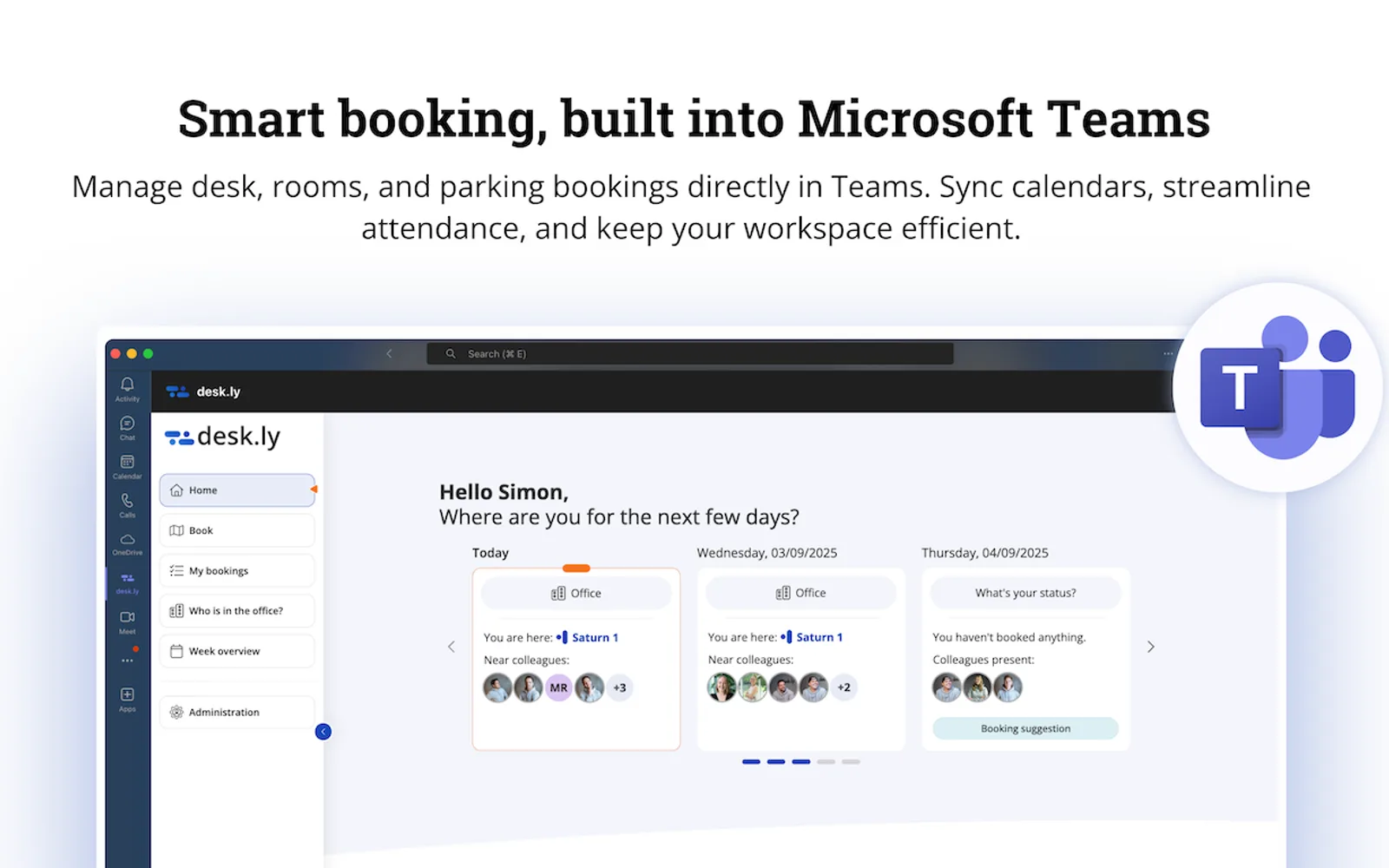This screenshot has width=1389, height=868.
Task: Click the Teams search field
Action: click(x=690, y=353)
